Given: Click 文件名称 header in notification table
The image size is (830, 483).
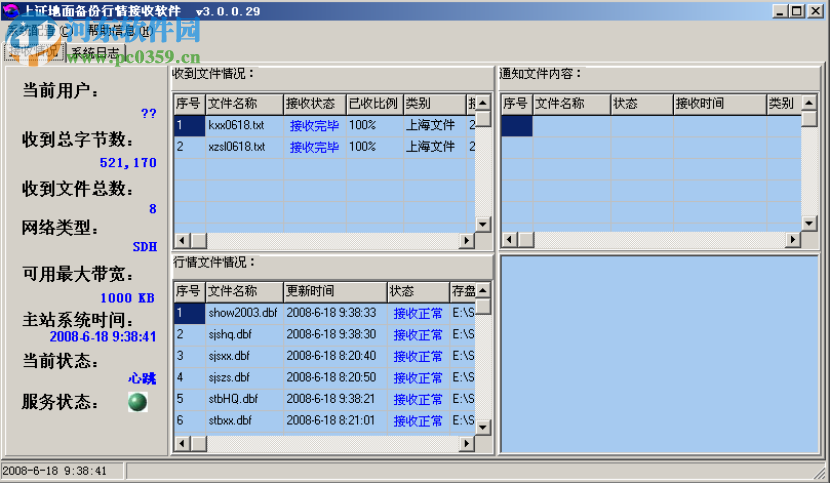Looking at the screenshot, I should (572, 103).
